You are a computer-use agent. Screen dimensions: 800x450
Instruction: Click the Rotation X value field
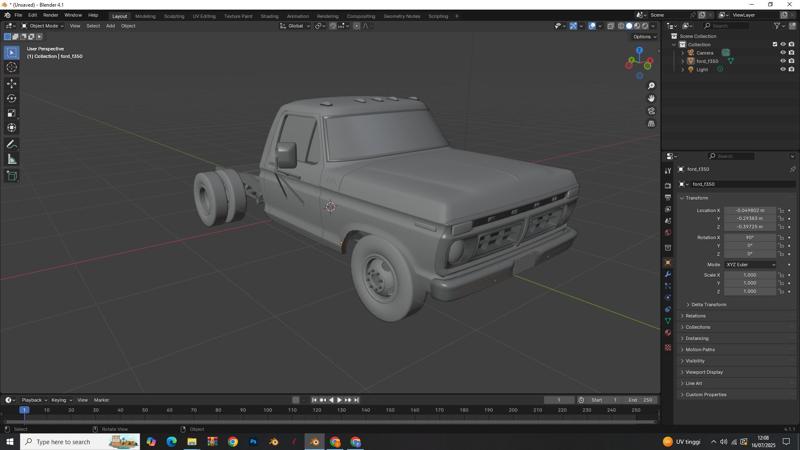(x=750, y=238)
